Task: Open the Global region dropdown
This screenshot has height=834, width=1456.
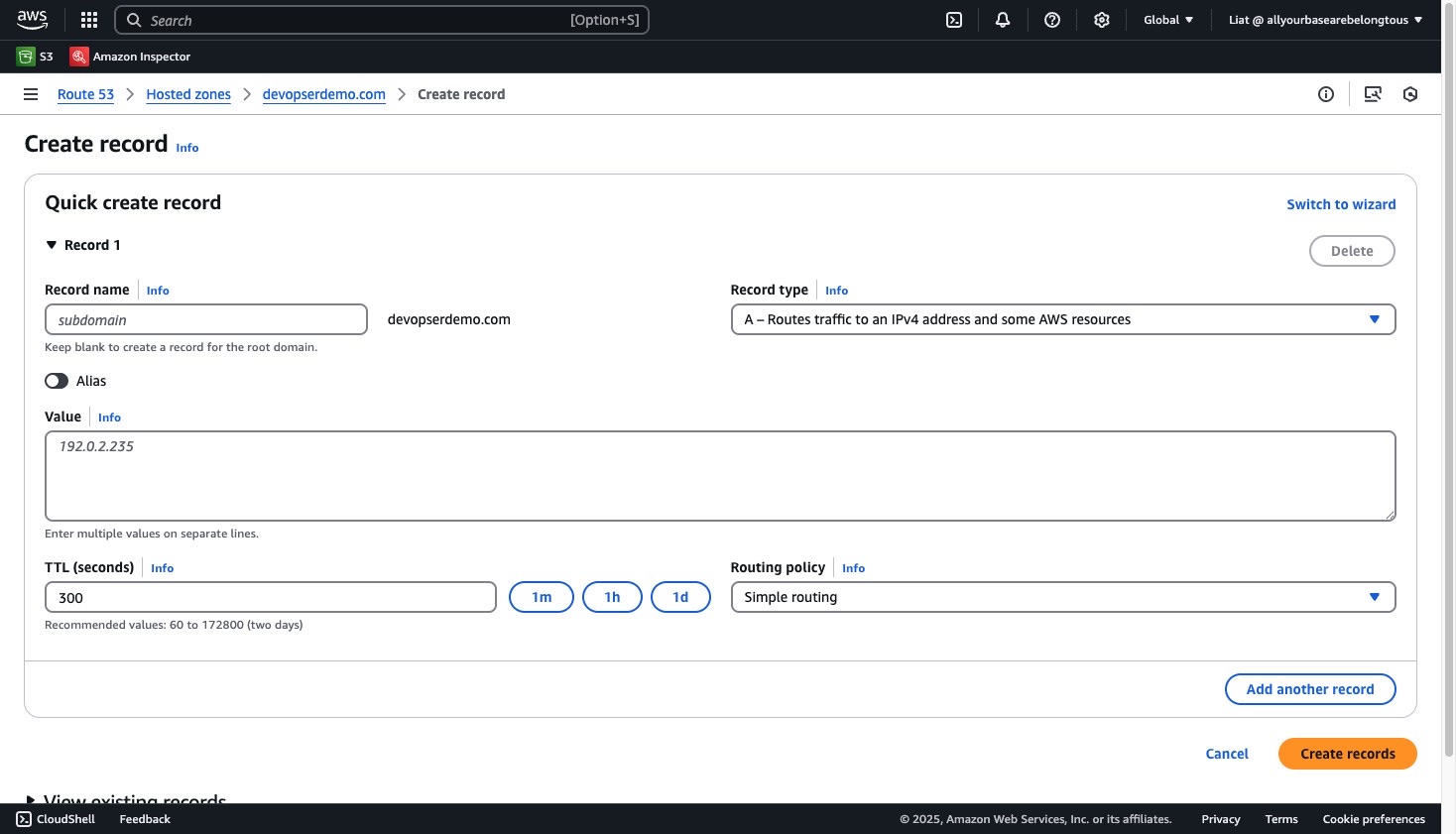Action: (x=1168, y=20)
